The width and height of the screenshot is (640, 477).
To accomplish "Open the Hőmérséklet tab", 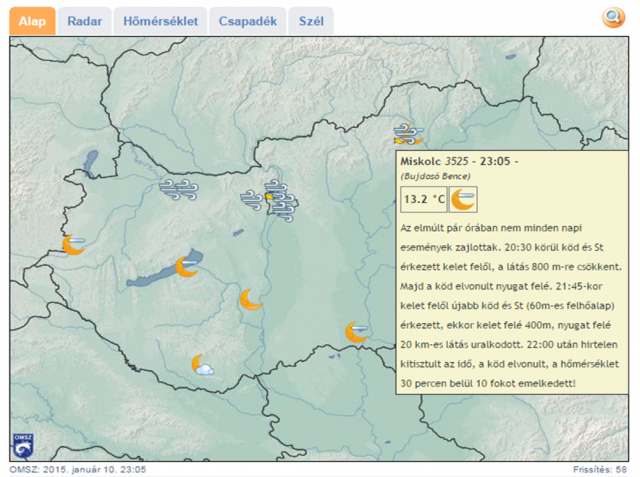I will pos(160,21).
